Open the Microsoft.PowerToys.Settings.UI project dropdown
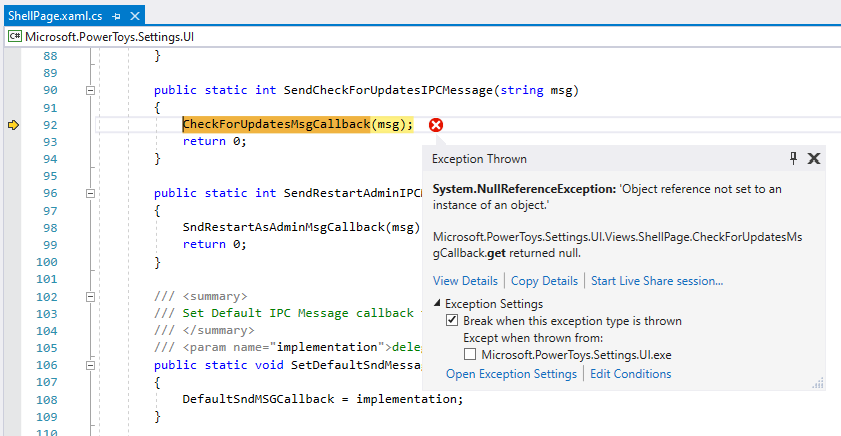This screenshot has width=841, height=436. (x=423, y=36)
